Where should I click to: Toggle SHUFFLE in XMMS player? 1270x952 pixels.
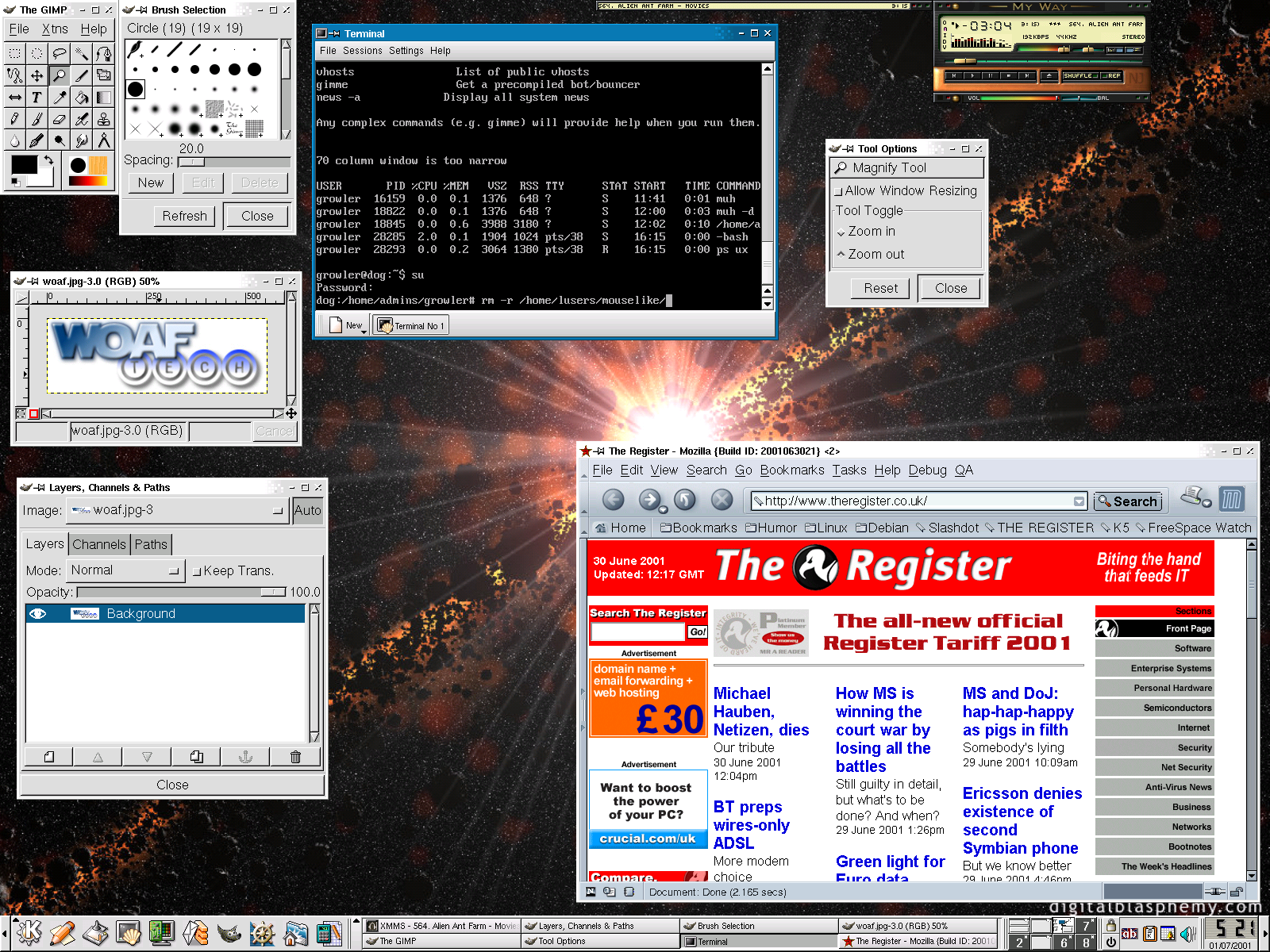[1080, 76]
